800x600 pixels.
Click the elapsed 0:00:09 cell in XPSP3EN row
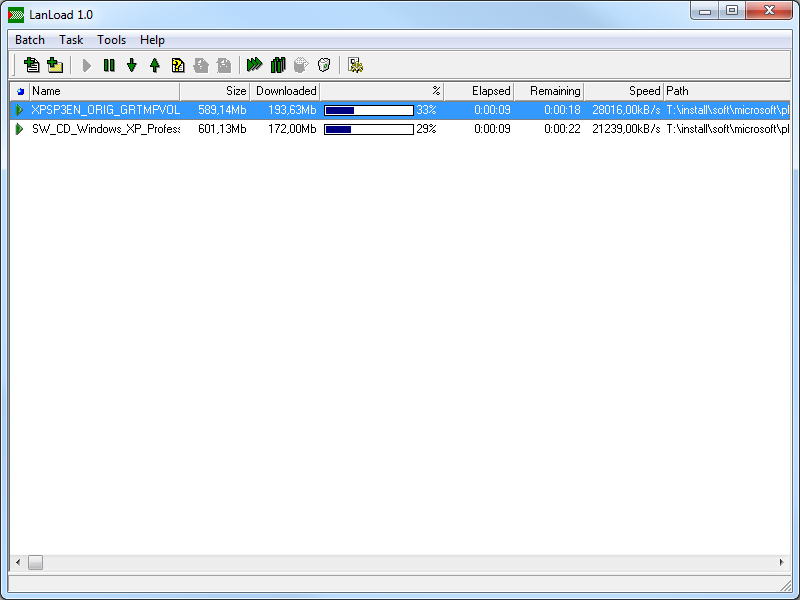(x=492, y=110)
